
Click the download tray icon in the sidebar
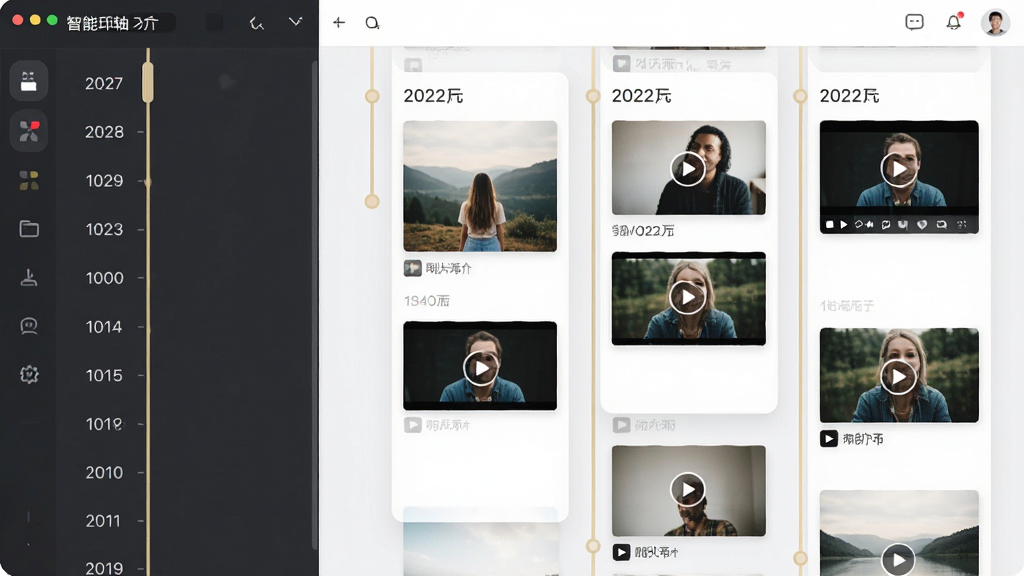(29, 278)
